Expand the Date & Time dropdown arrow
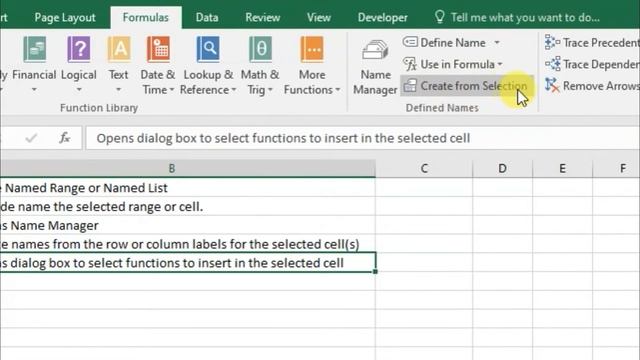This screenshot has width=640, height=360. click(172, 90)
